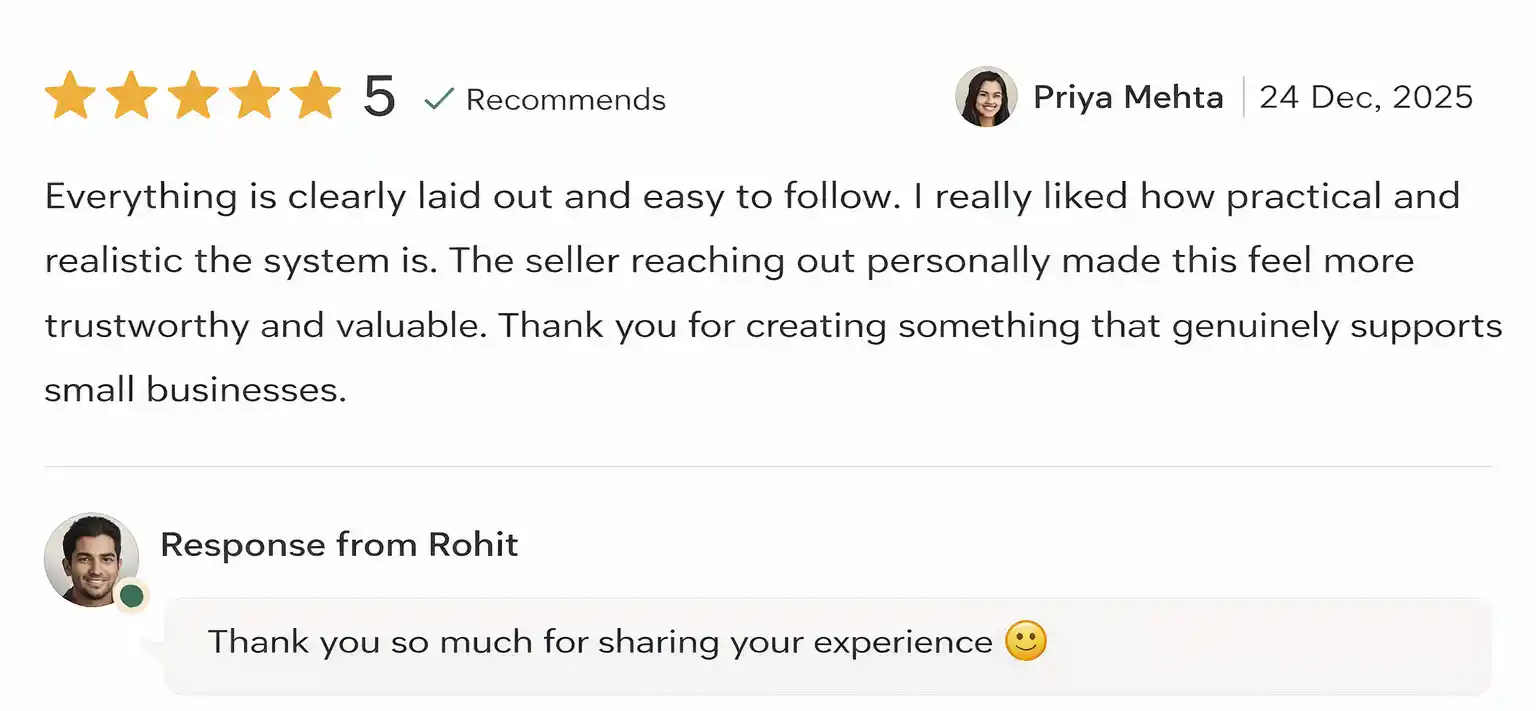Click the review date 24 Dec, 2025
The width and height of the screenshot is (1536, 711).
[1366, 97]
